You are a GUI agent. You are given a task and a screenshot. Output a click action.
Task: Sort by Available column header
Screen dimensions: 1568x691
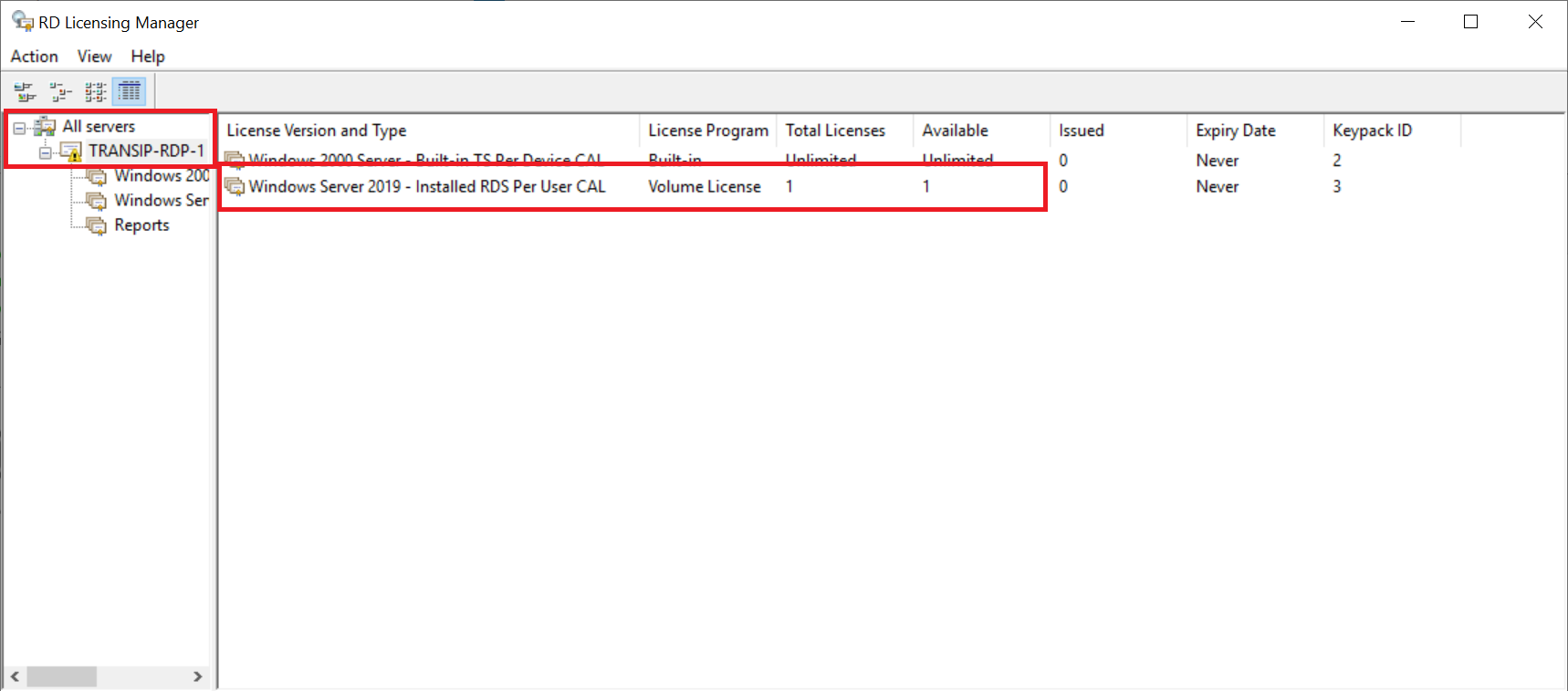982,131
